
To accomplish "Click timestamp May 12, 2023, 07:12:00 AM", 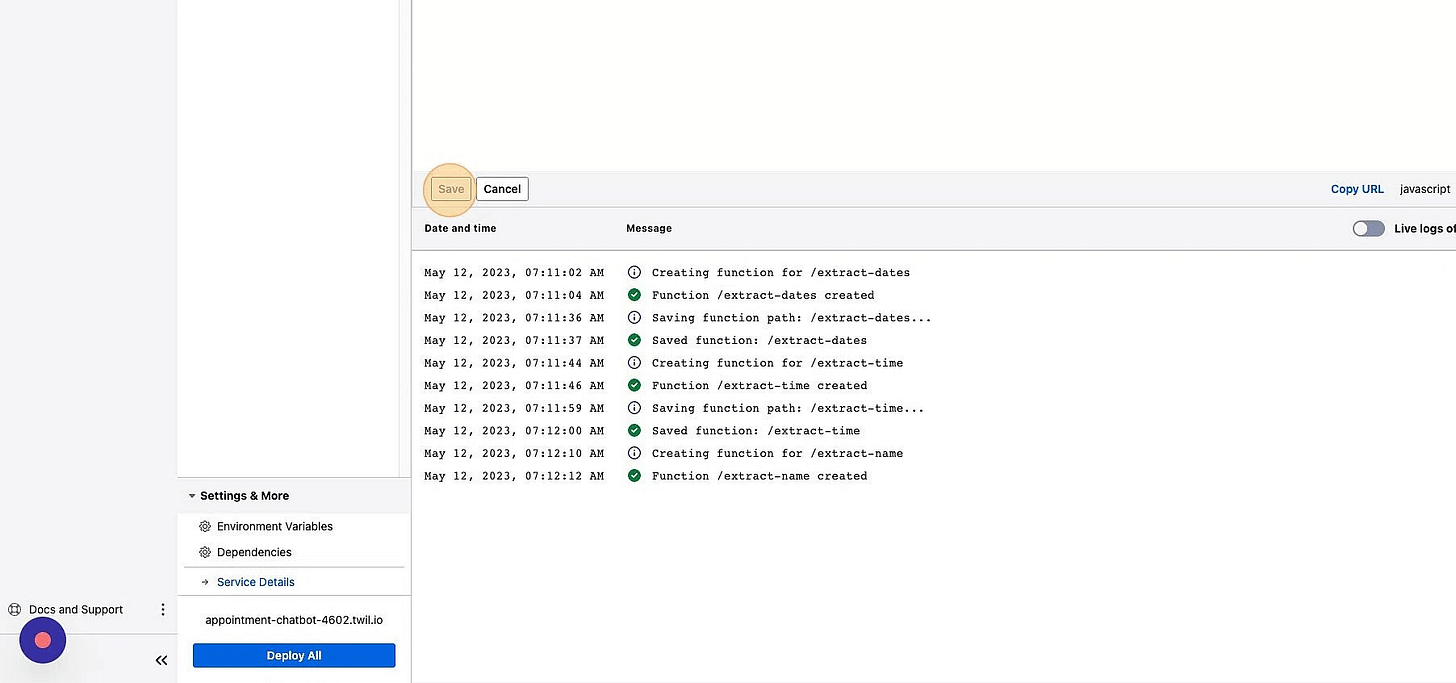I will coord(514,430).
